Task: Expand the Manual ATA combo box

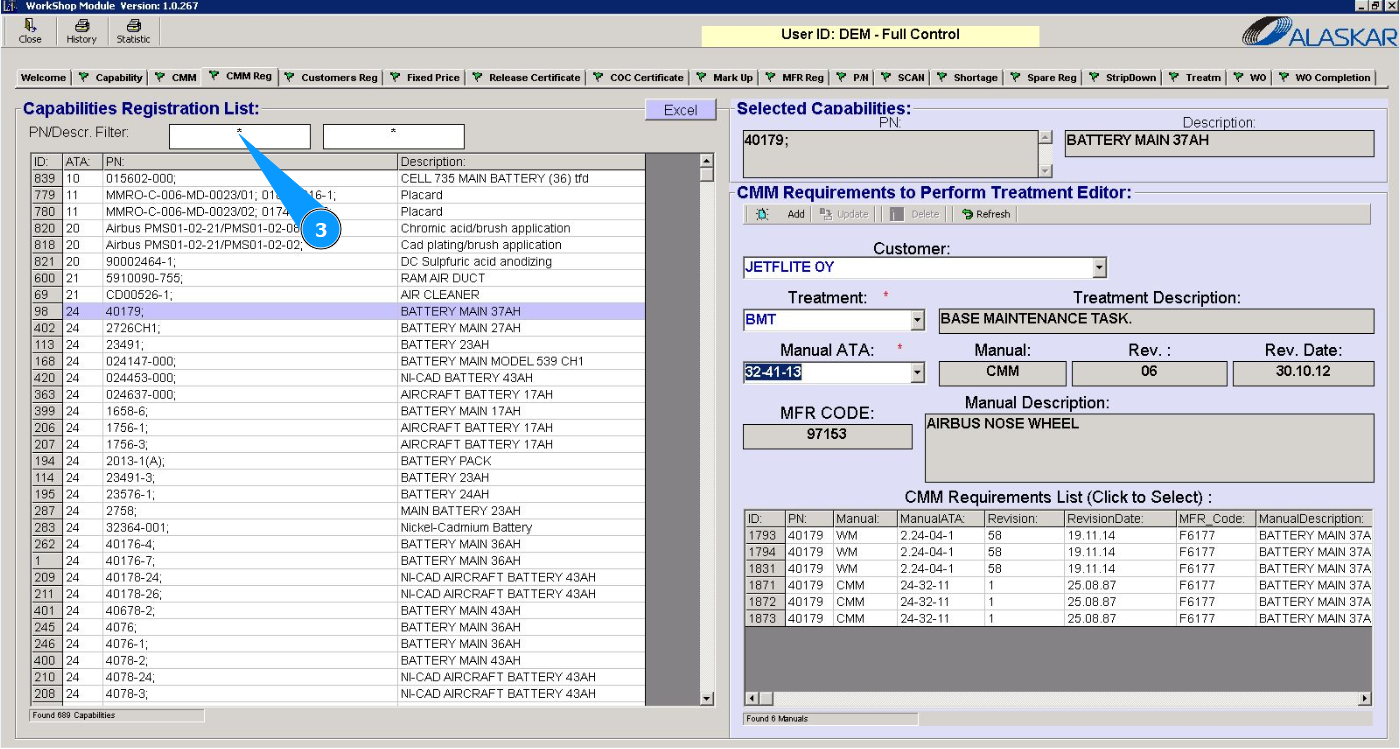Action: pos(917,373)
